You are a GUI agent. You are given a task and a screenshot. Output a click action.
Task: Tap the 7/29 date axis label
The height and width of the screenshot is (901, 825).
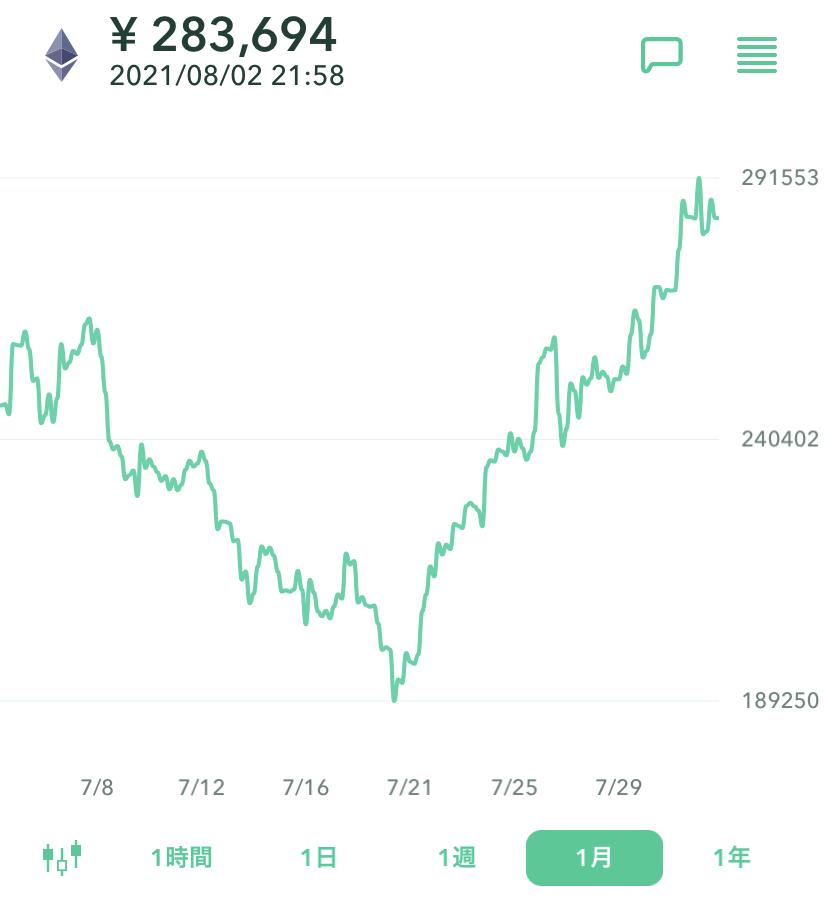[x=619, y=787]
